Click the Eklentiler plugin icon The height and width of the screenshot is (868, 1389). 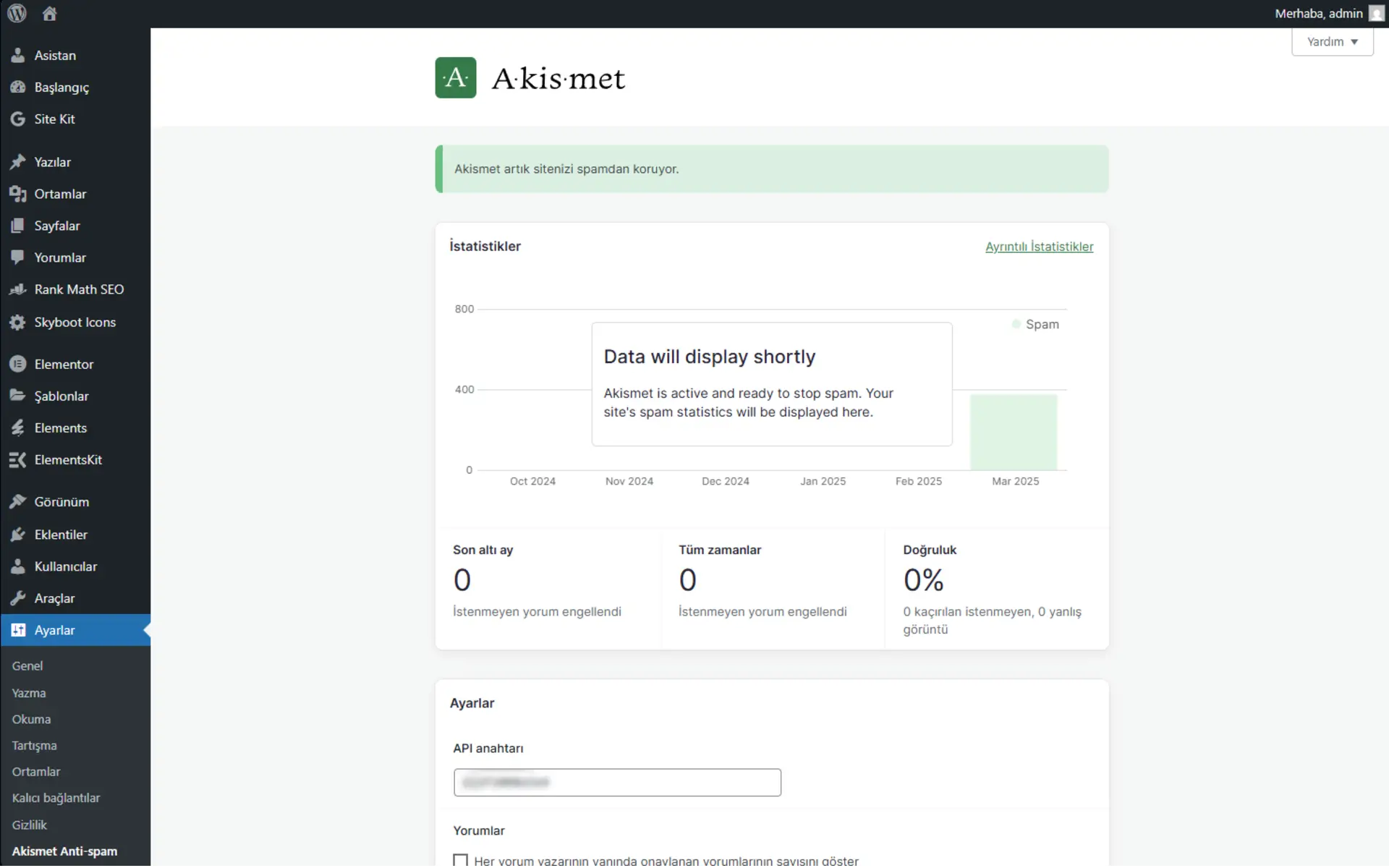[x=18, y=535]
